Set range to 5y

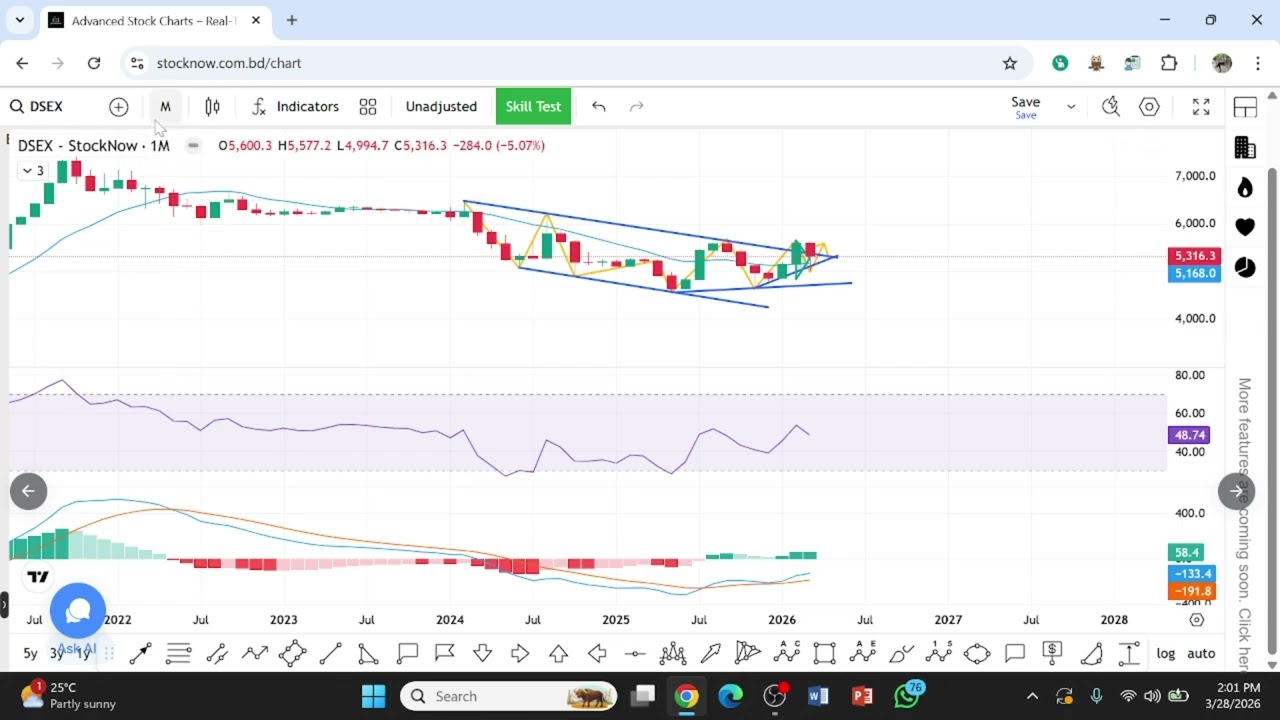[30, 653]
